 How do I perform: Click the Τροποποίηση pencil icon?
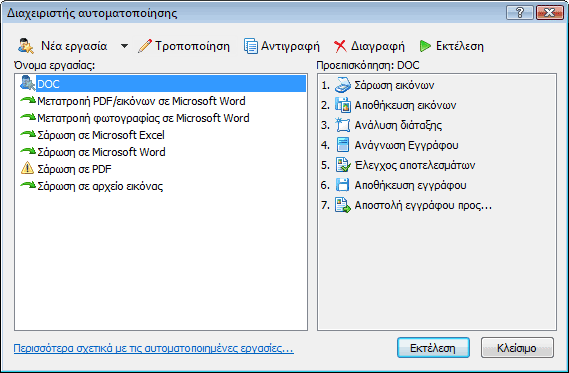pos(145,46)
